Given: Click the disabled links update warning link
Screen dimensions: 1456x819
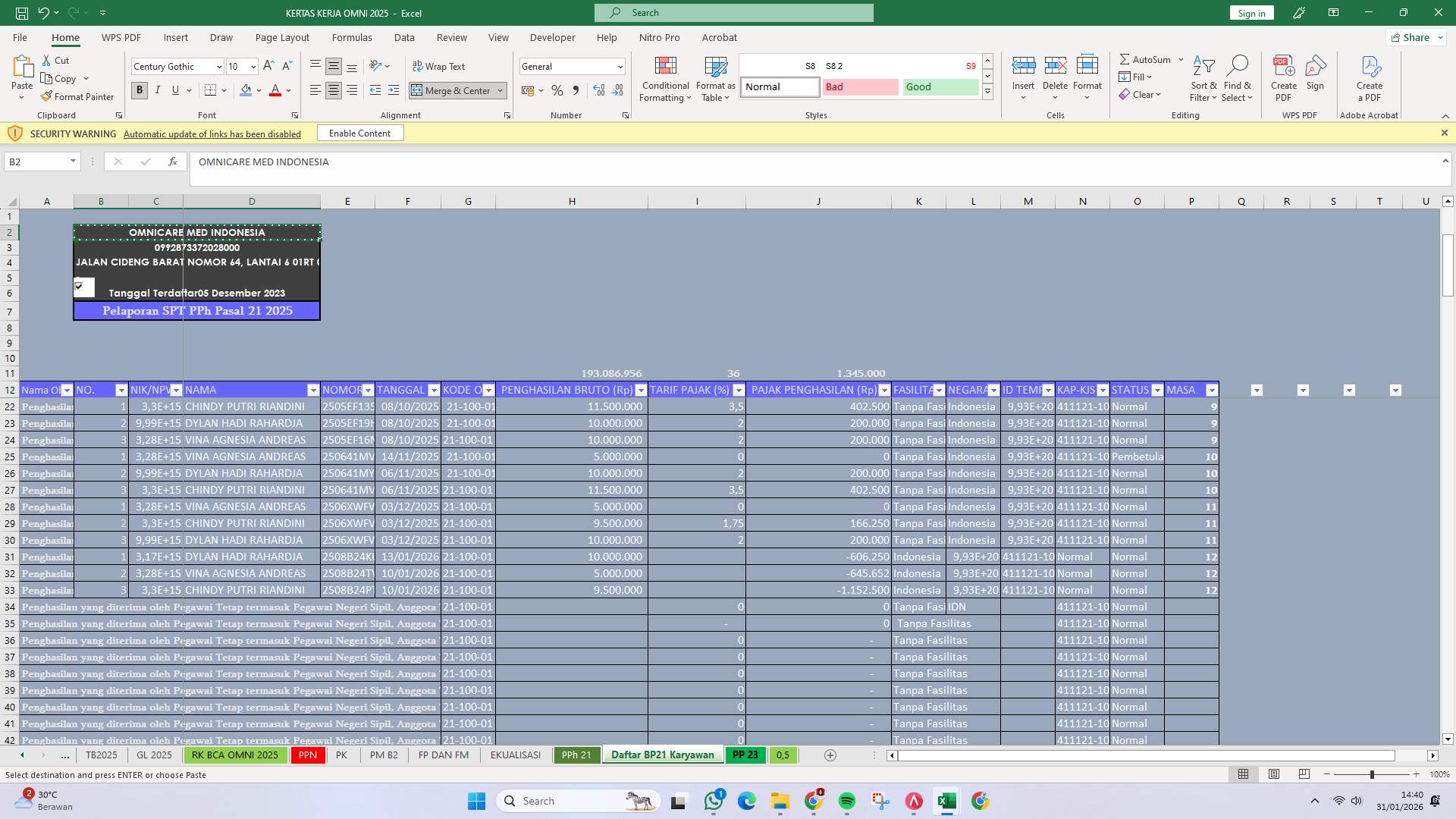Looking at the screenshot, I should 212,133.
